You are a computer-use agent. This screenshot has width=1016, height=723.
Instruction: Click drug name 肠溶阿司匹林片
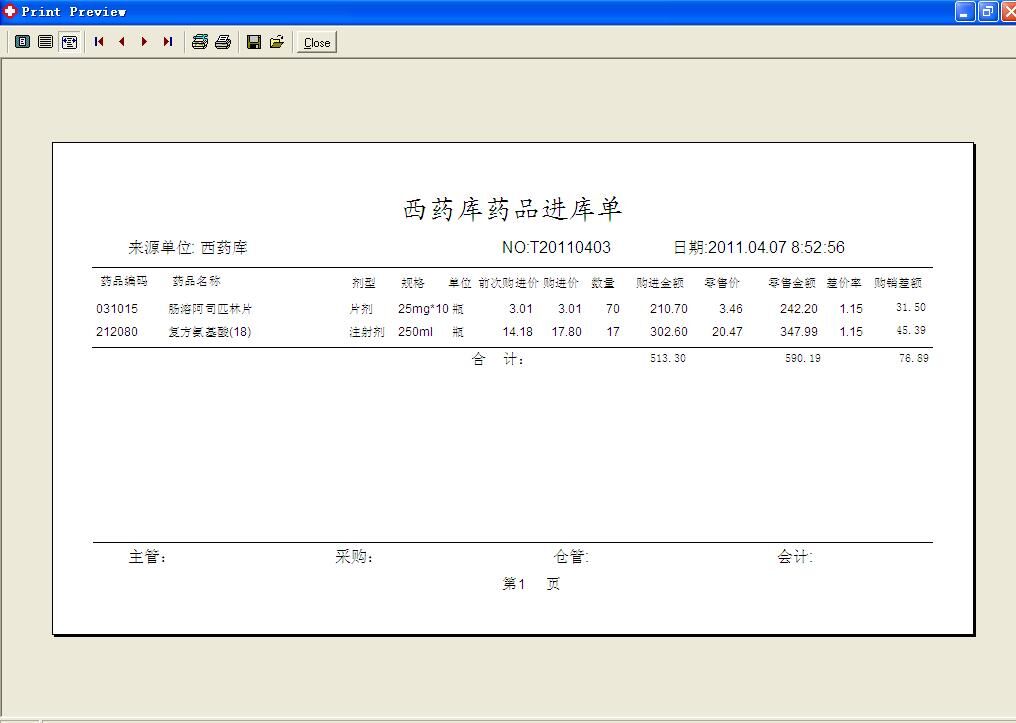click(210, 309)
